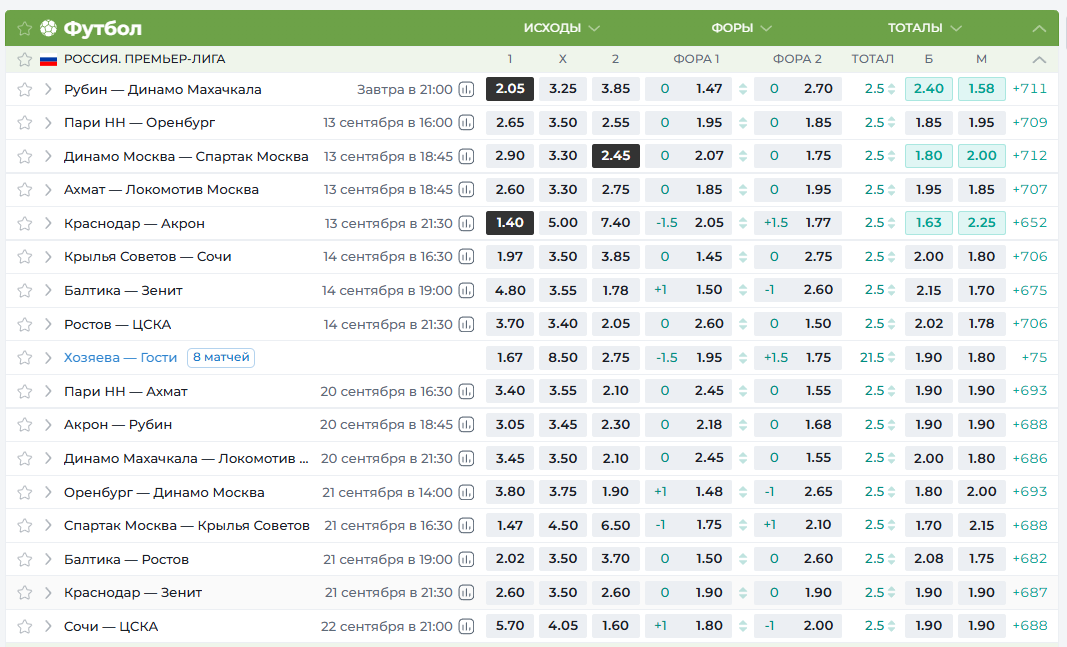Open statistics icon for Ростов — ЦСКА
1067x647 pixels.
coord(466,325)
